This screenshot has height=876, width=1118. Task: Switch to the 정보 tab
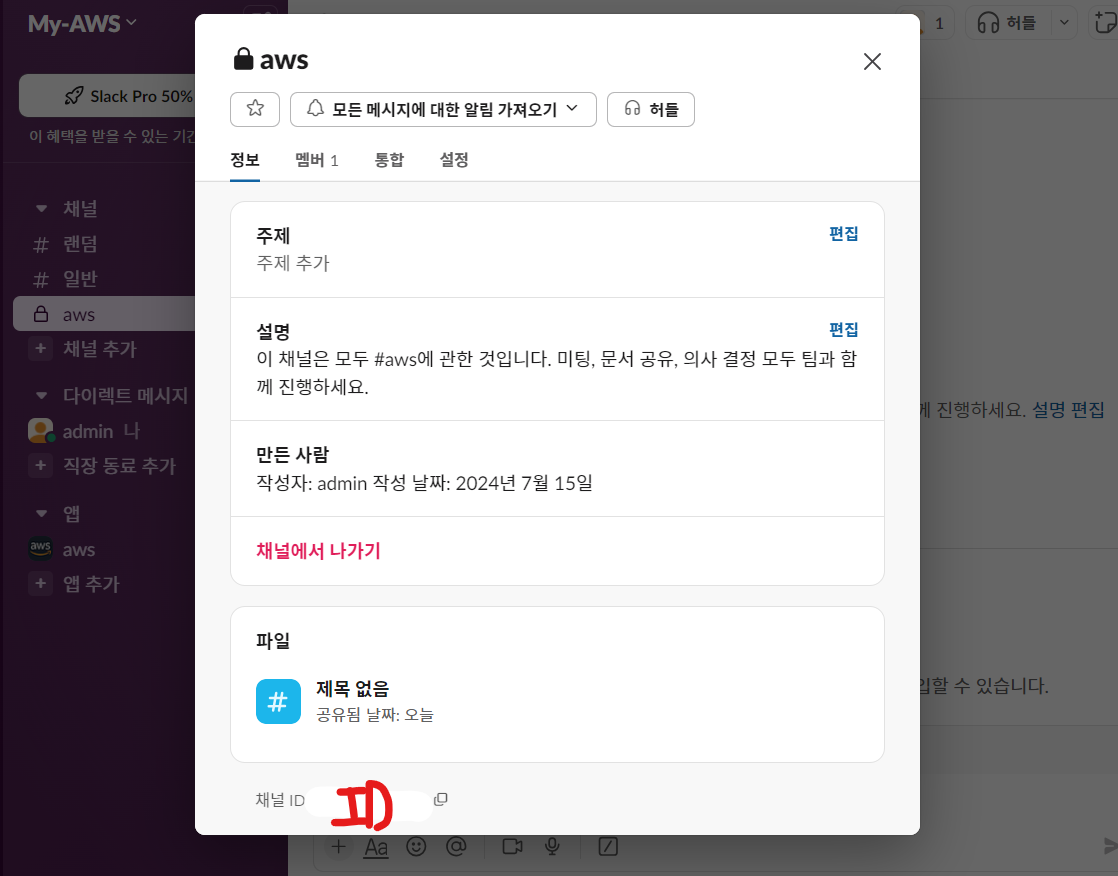tap(245, 160)
